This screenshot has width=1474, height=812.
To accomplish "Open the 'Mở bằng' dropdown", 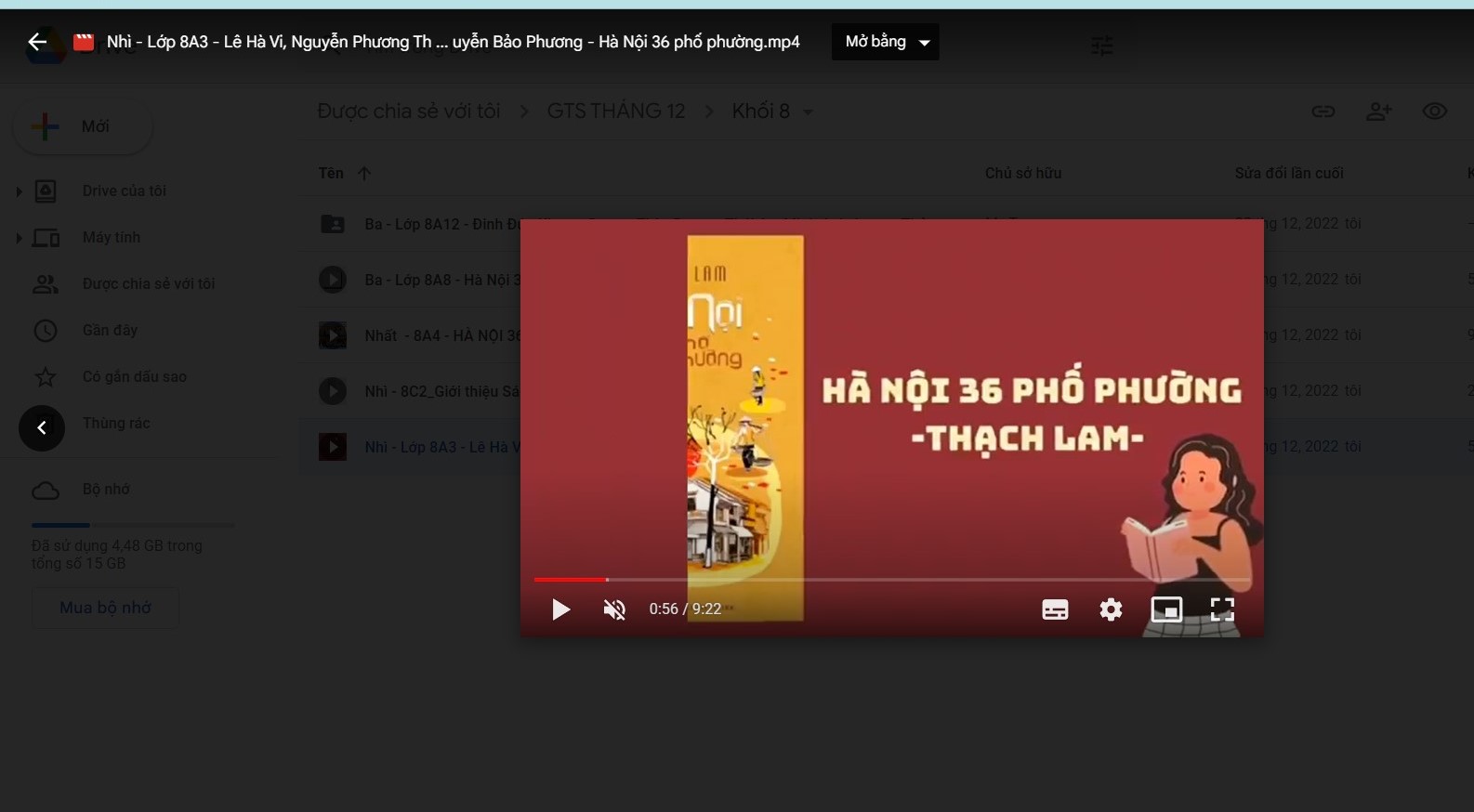I will (x=885, y=42).
